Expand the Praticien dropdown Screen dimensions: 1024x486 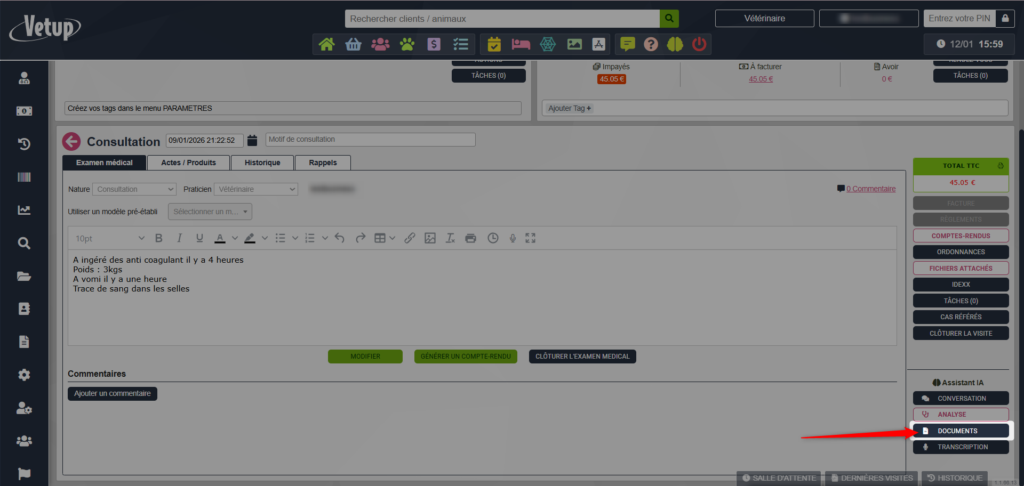pos(256,189)
